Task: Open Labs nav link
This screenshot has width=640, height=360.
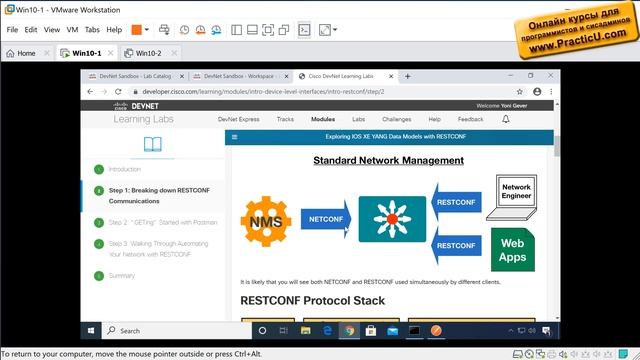Action: pos(358,119)
